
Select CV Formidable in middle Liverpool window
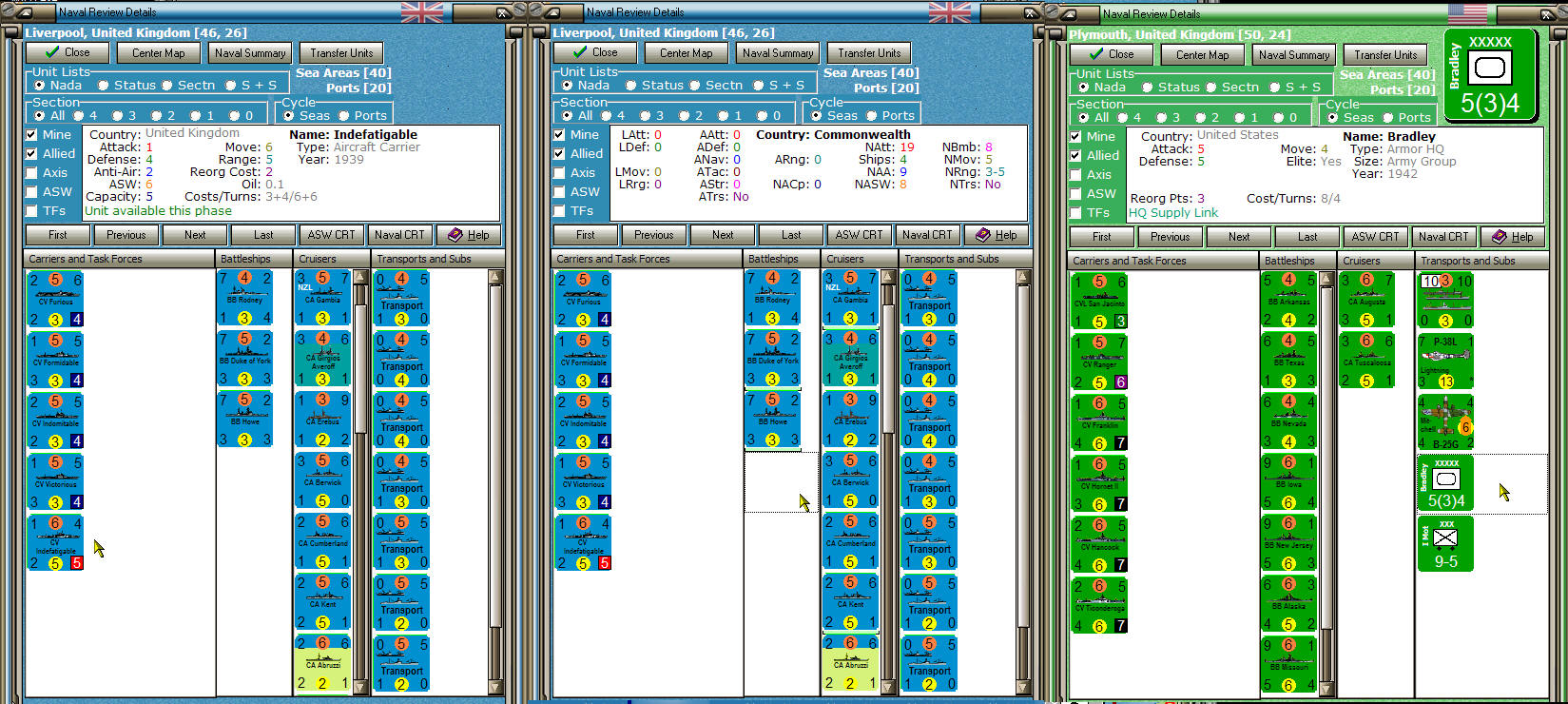584,361
